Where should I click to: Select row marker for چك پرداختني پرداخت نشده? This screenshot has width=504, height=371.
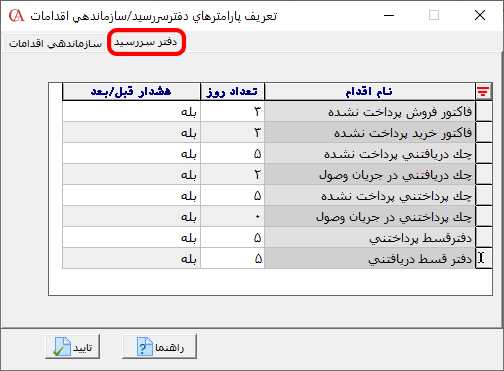point(484,195)
